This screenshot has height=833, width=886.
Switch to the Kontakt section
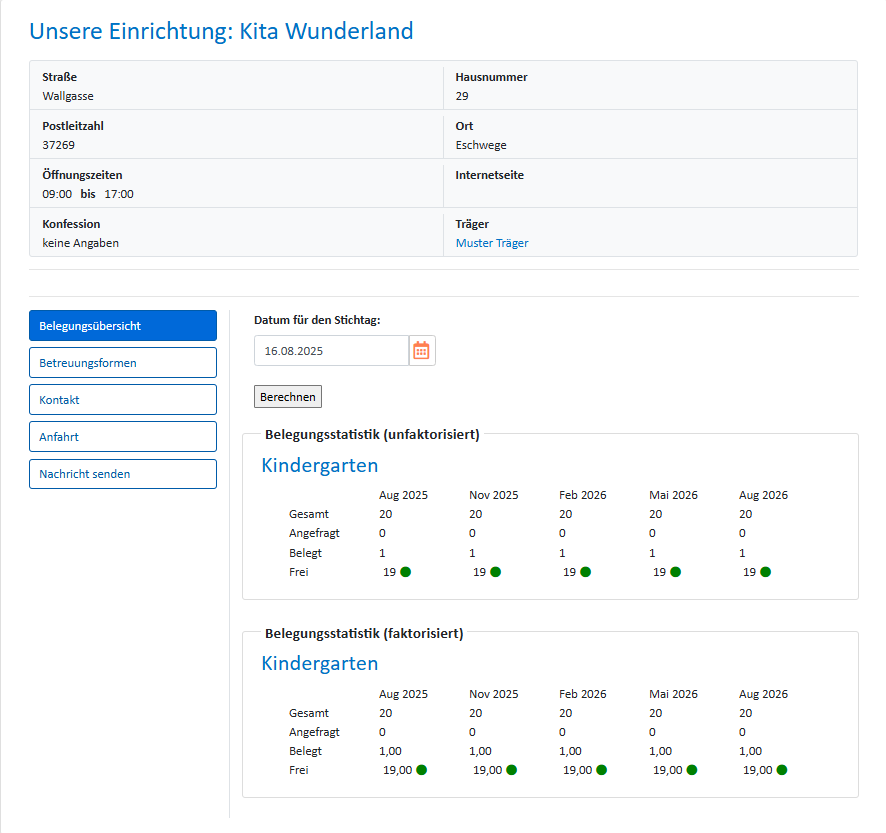coord(123,400)
